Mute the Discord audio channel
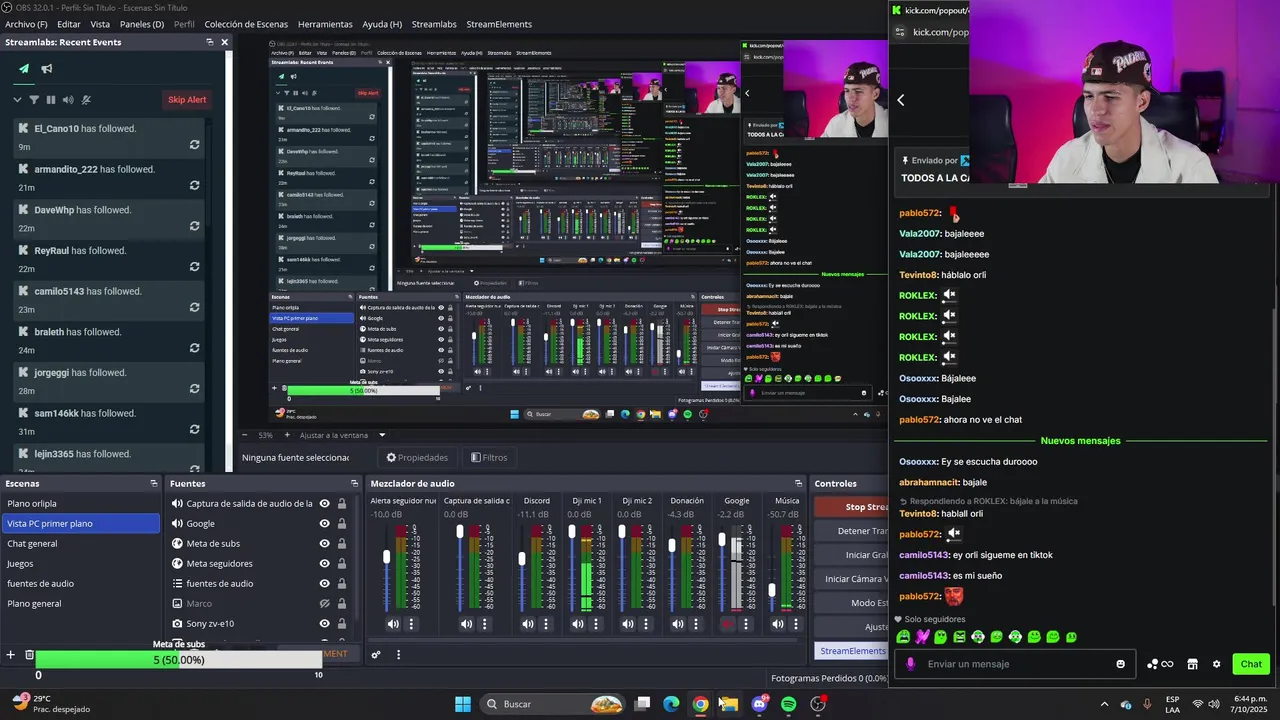The height and width of the screenshot is (720, 1280). 528,624
